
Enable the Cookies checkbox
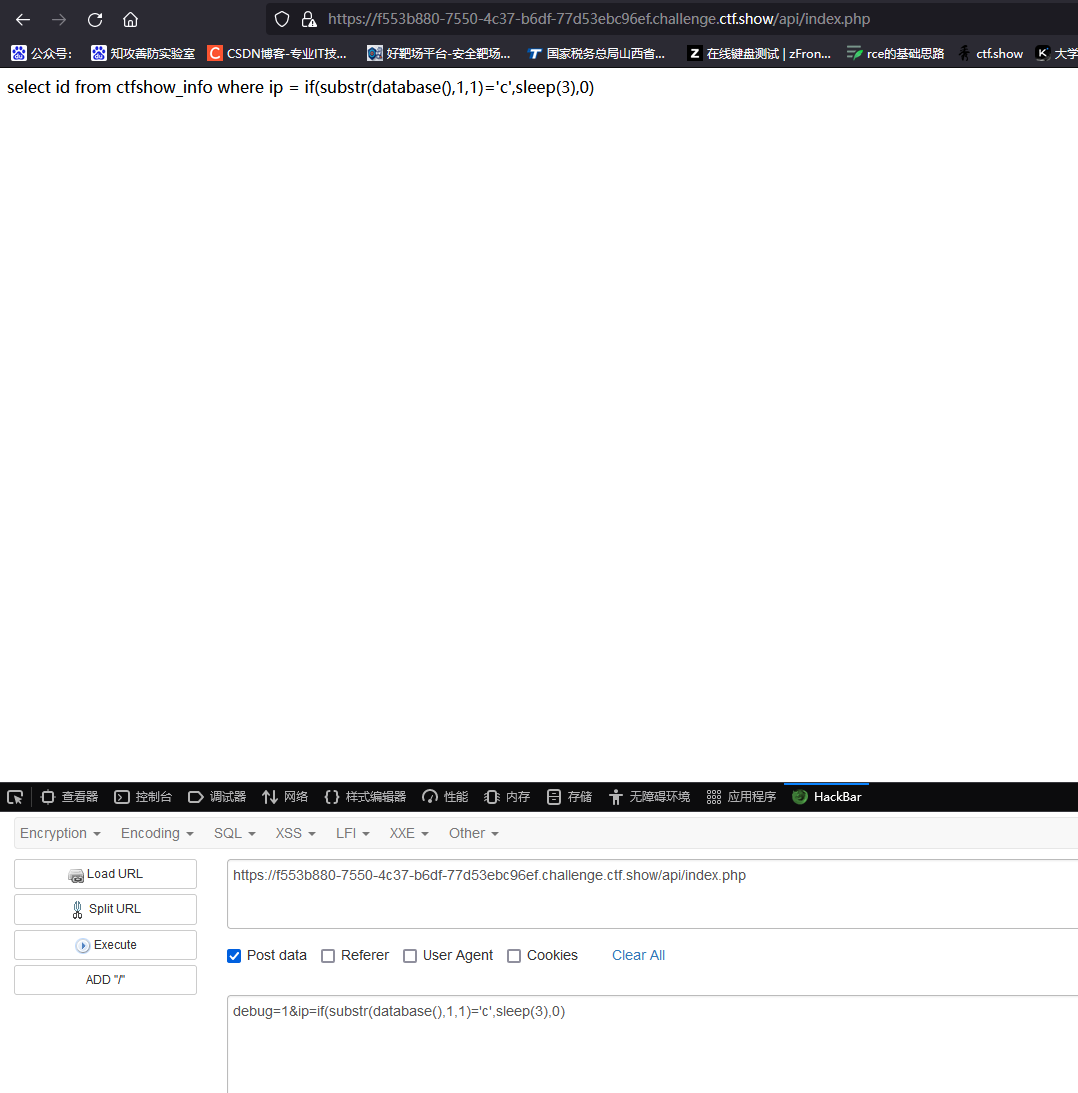pyautogui.click(x=514, y=956)
